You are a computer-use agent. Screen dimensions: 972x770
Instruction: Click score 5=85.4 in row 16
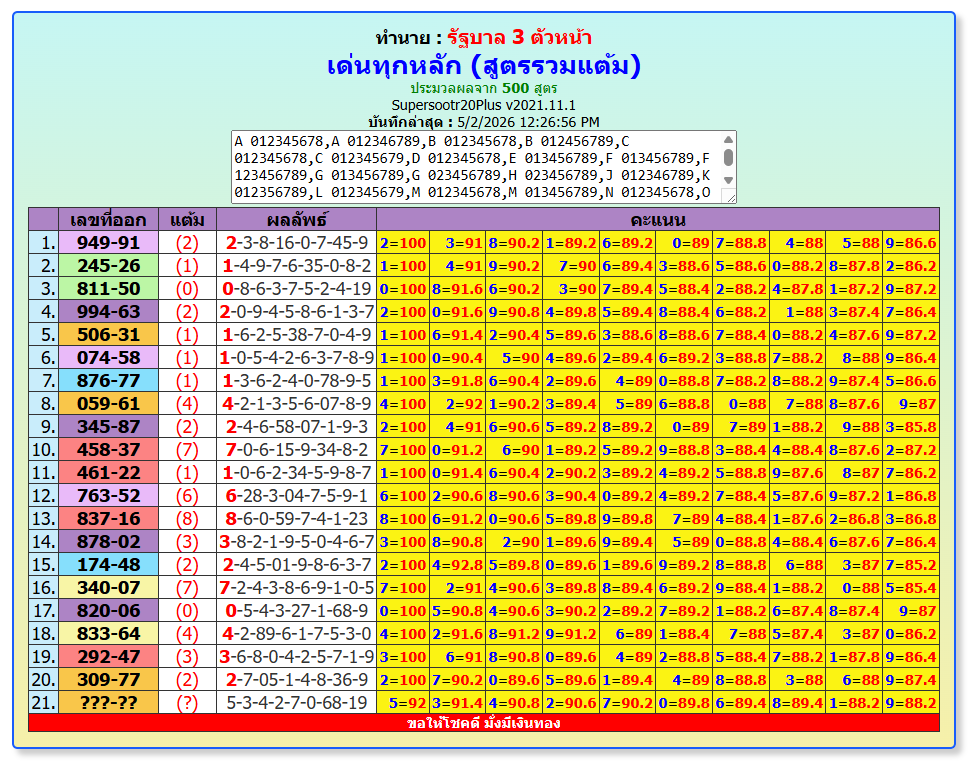(x=911, y=587)
